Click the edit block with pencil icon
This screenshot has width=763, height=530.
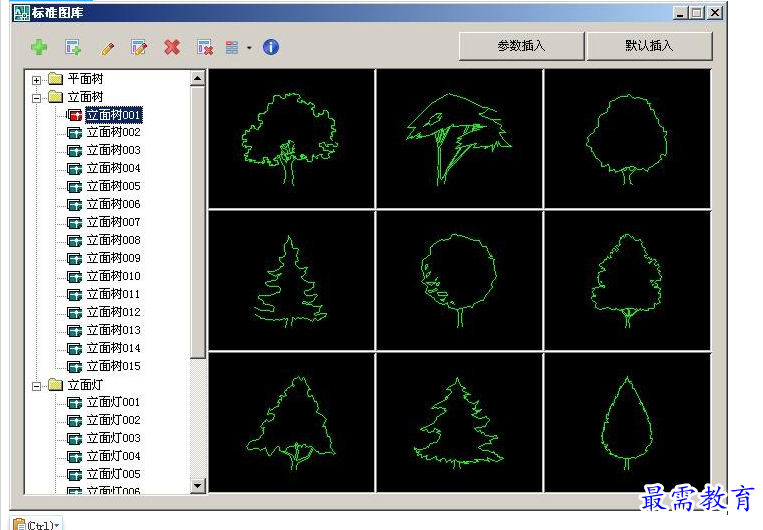(139, 47)
